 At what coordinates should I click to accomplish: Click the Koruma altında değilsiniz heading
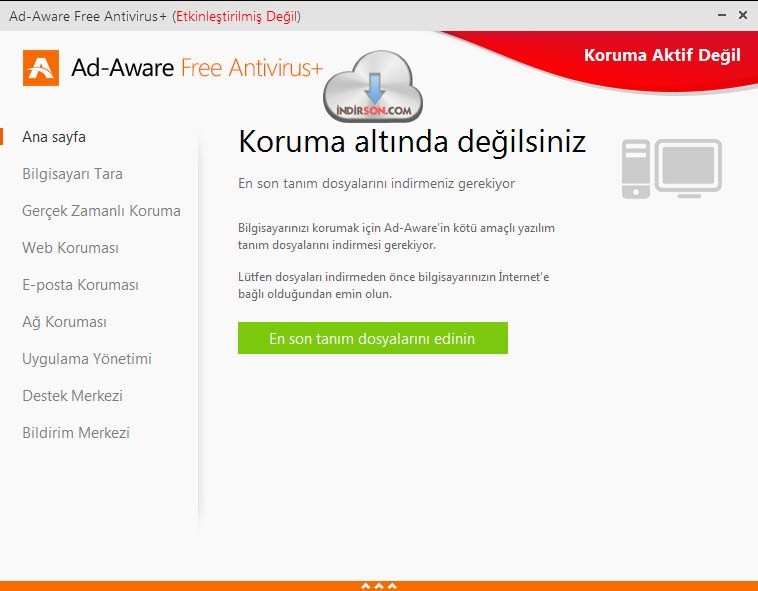412,142
